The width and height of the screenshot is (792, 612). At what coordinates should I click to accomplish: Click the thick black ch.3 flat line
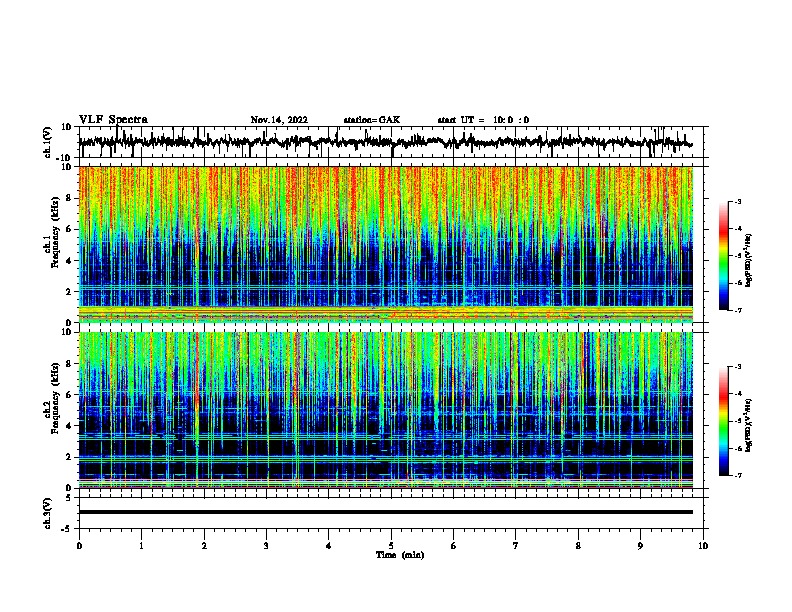tap(386, 512)
